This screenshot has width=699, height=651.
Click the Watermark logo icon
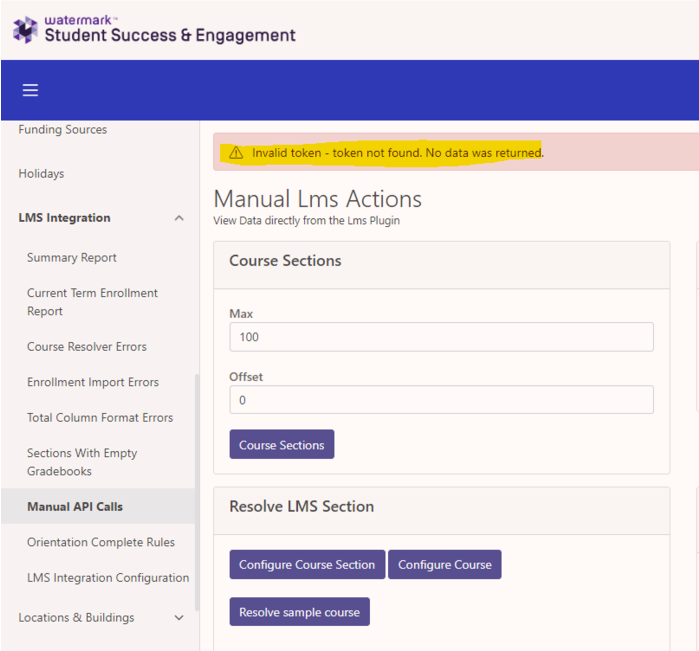click(25, 30)
